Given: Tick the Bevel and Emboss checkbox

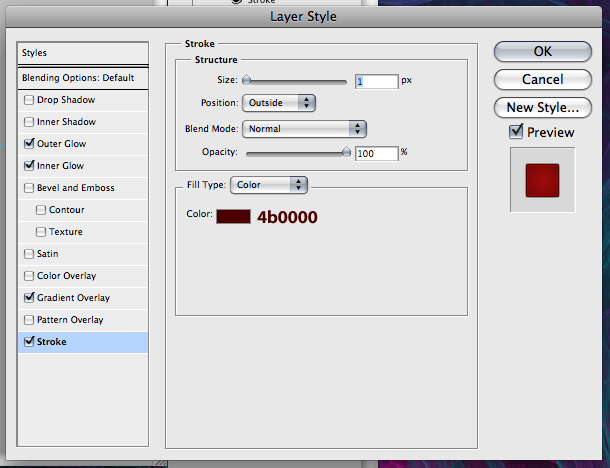Looking at the screenshot, I should coord(29,188).
